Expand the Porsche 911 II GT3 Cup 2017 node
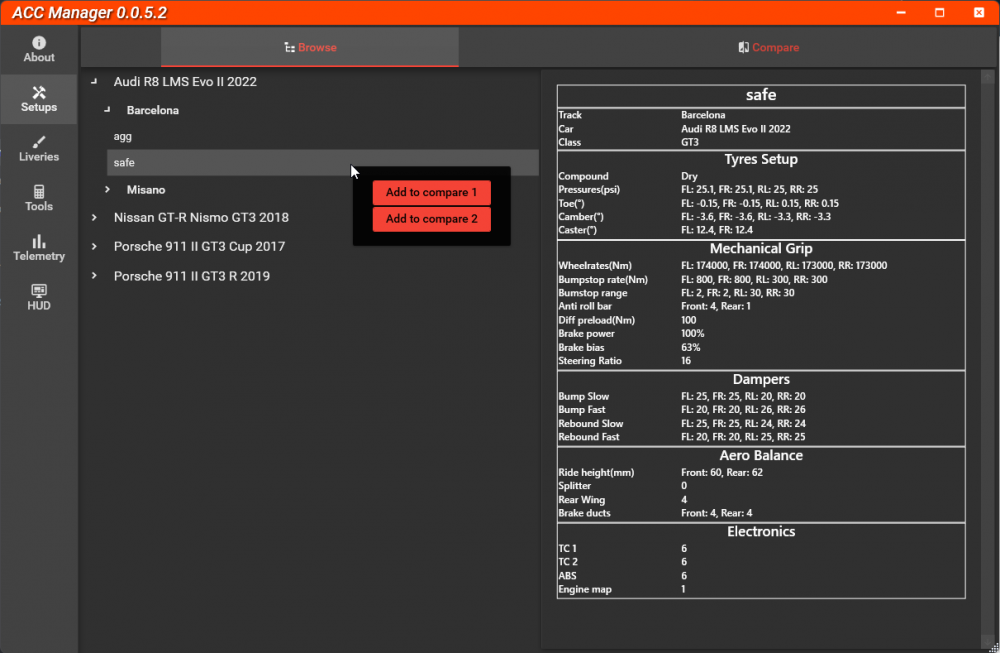Screen dimensions: 1000x653 click(x=94, y=246)
